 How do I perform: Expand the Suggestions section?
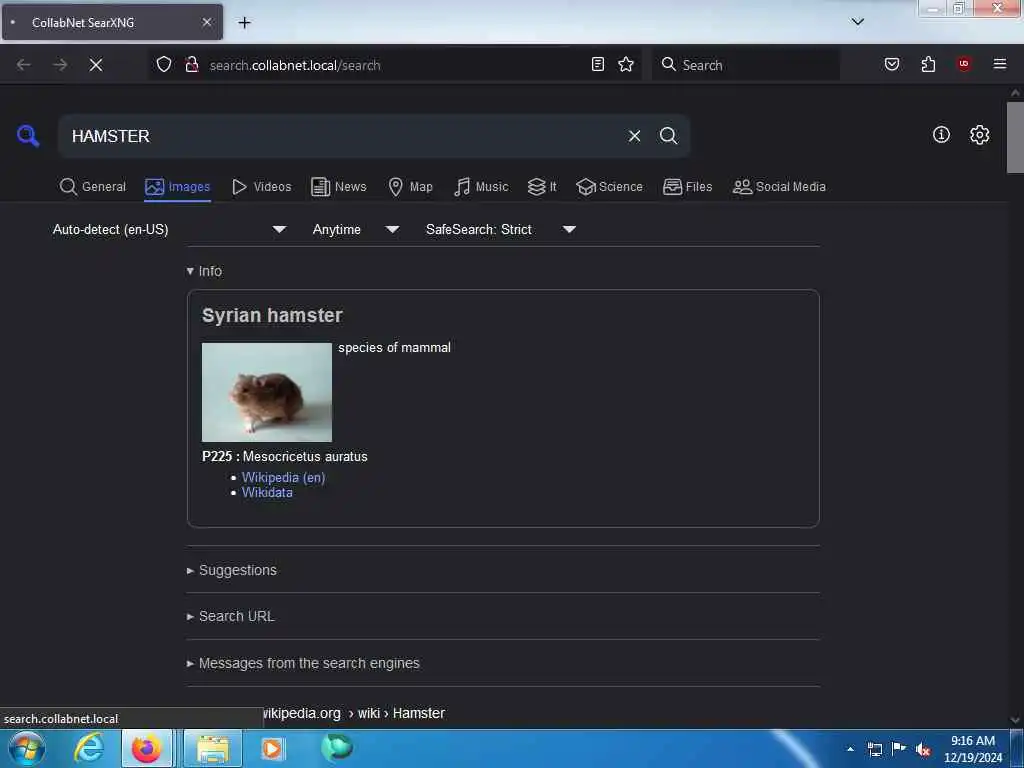(232, 570)
